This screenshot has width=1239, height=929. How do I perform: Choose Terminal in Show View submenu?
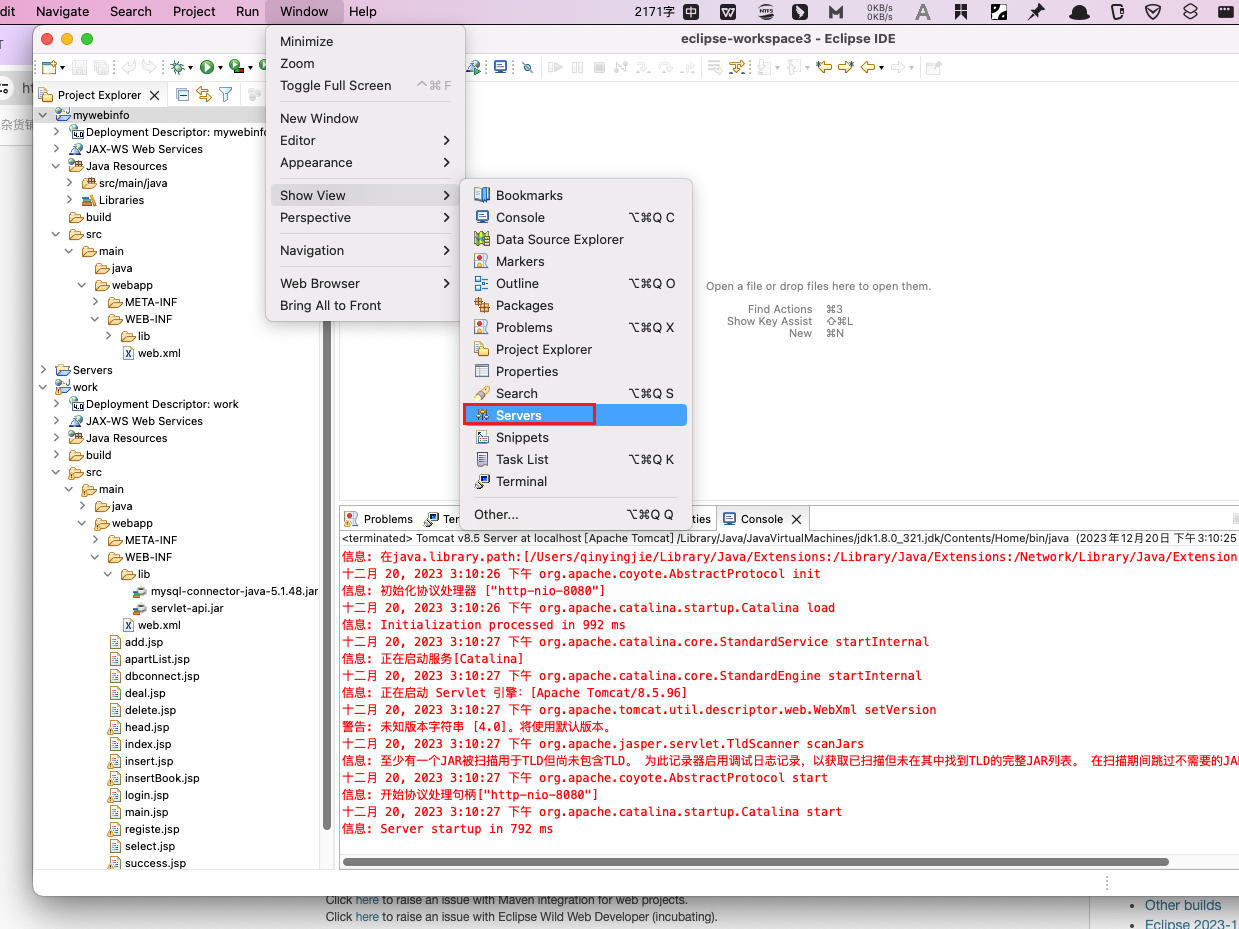tap(575, 481)
